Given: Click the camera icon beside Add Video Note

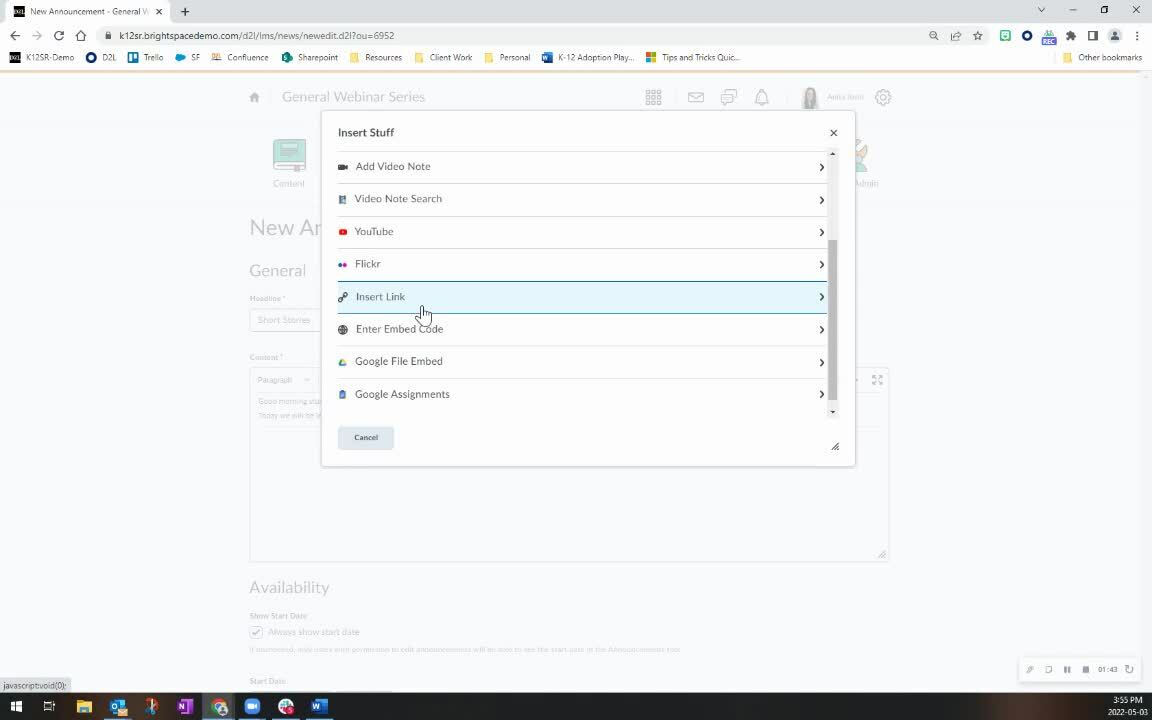Looking at the screenshot, I should pyautogui.click(x=342, y=167).
